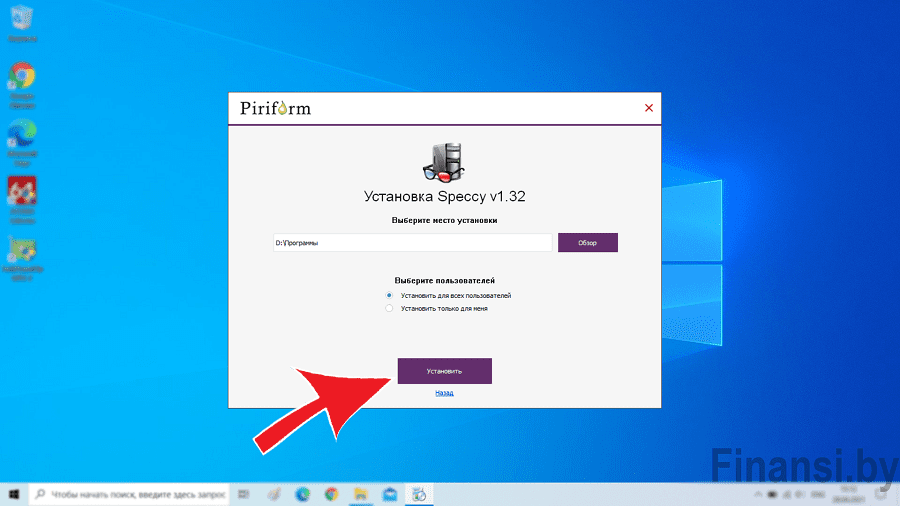Image resolution: width=900 pixels, height=506 pixels.
Task: Click the taskbar search box
Action: (129, 494)
